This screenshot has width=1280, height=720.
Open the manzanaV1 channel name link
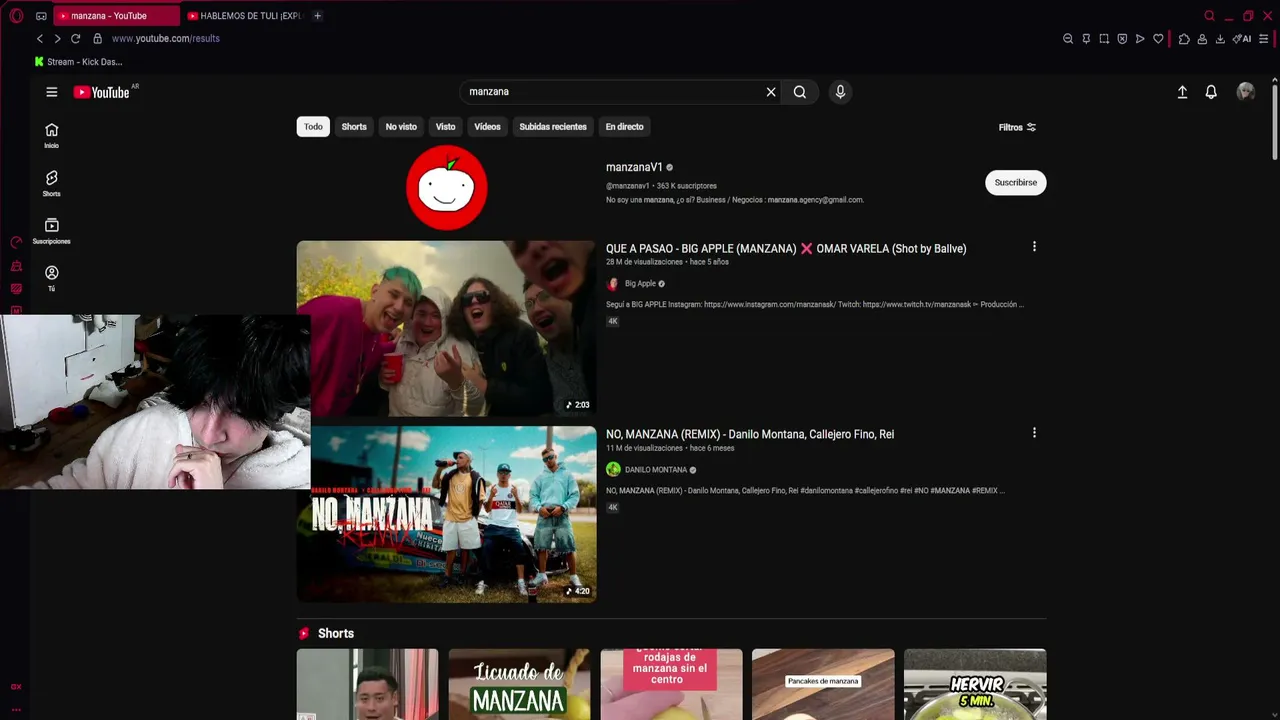pos(634,167)
